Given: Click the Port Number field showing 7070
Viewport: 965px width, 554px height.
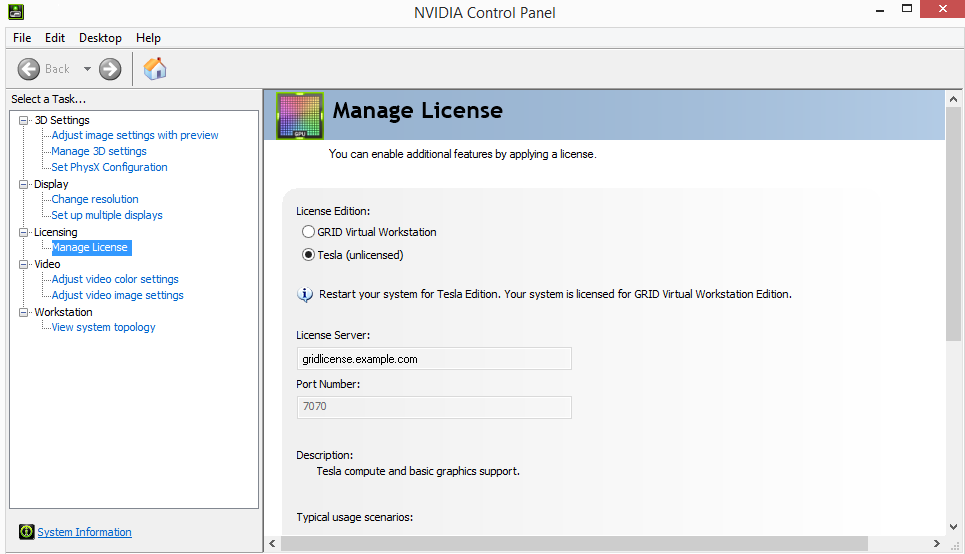Looking at the screenshot, I should click(x=434, y=407).
